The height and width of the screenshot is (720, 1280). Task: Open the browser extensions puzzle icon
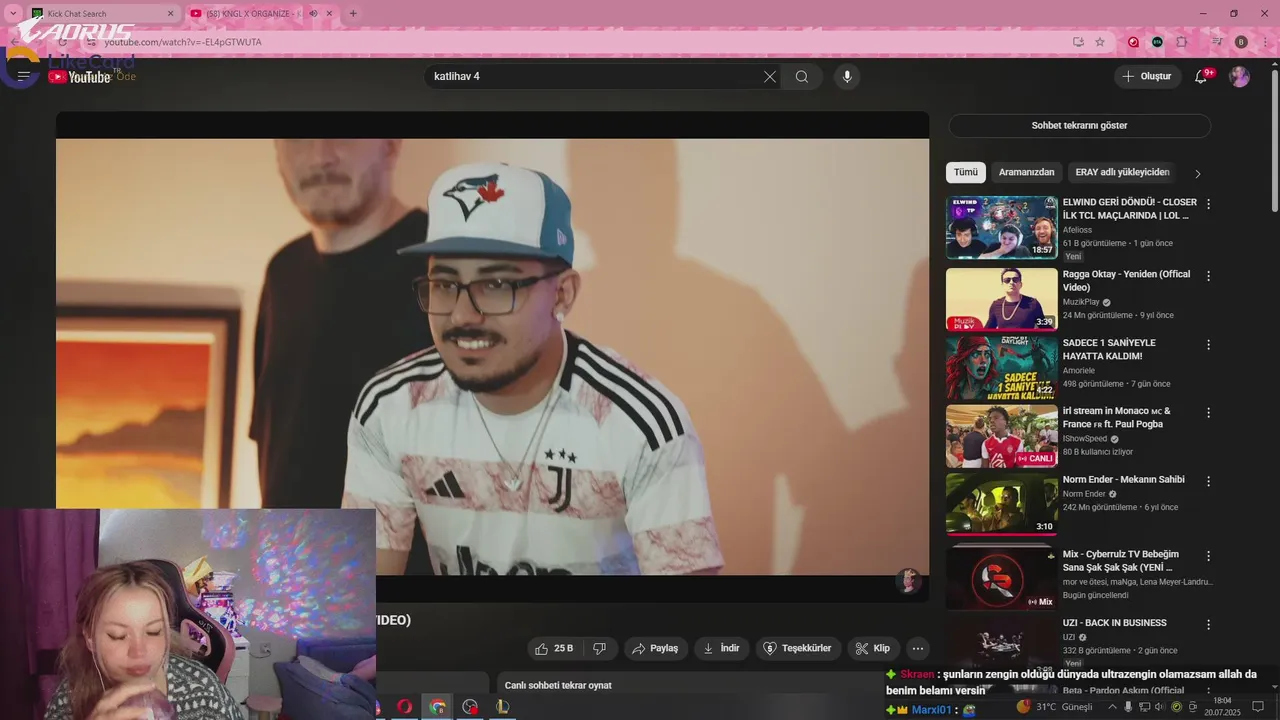pos(1182,42)
